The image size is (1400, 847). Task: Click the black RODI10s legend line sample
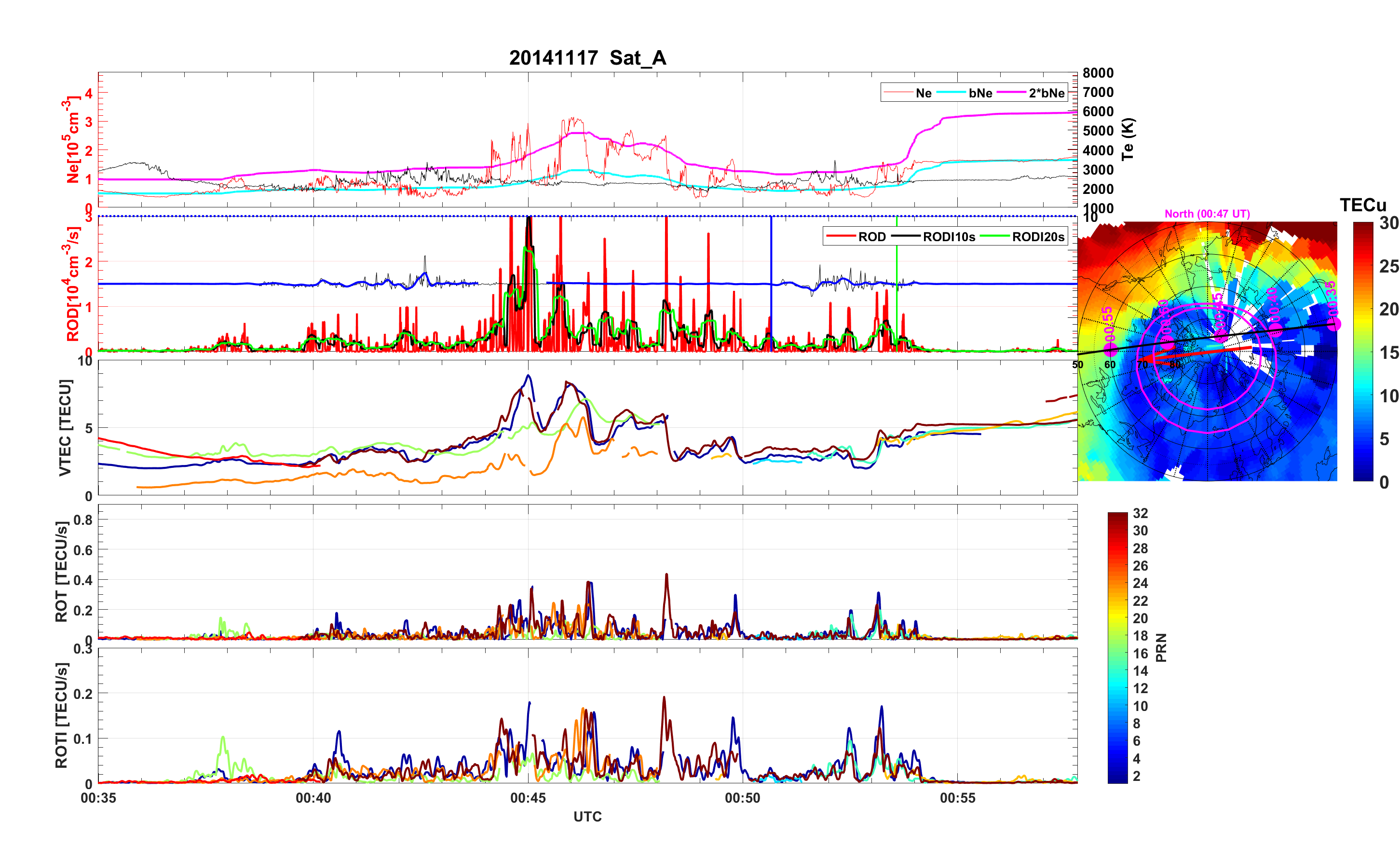[906, 236]
